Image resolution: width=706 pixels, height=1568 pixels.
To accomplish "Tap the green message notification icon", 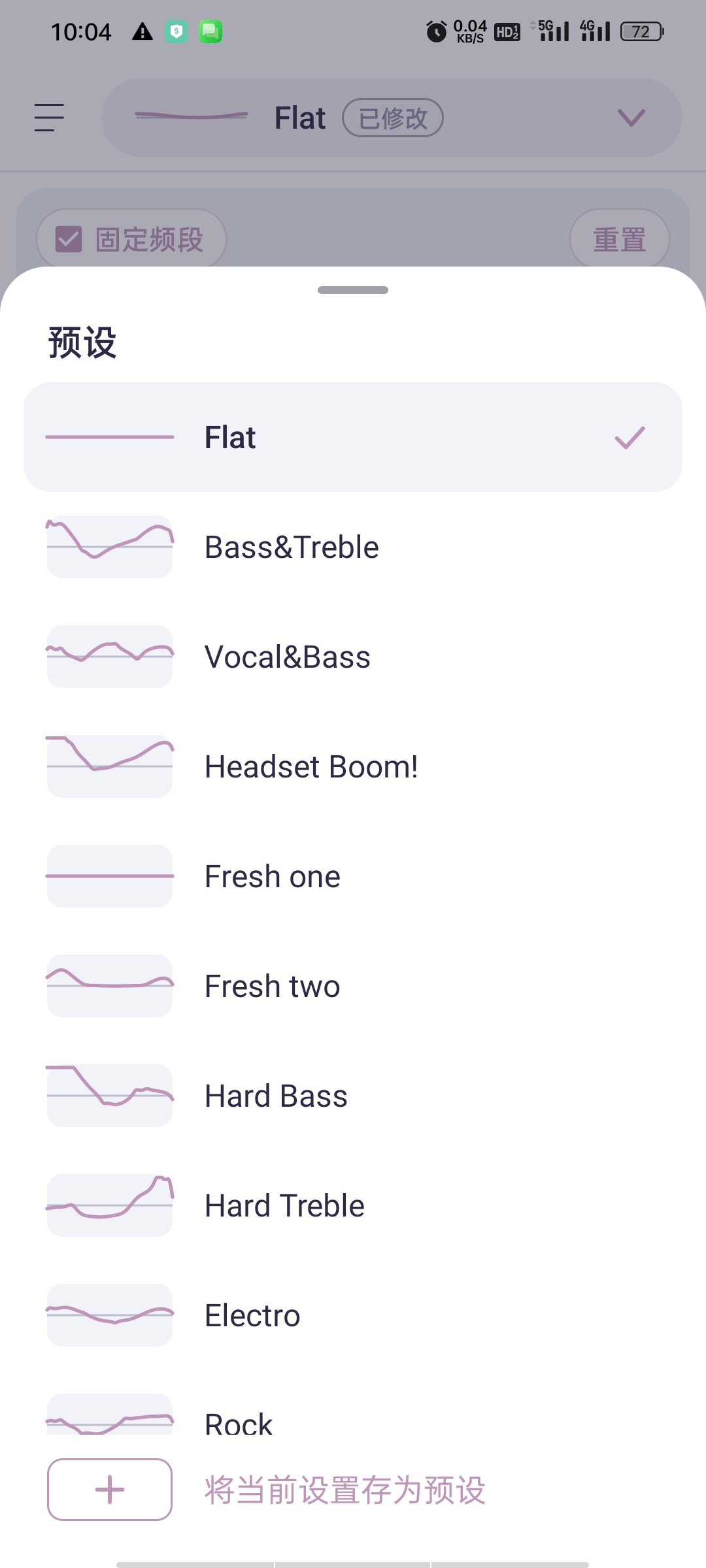I will (210, 31).
